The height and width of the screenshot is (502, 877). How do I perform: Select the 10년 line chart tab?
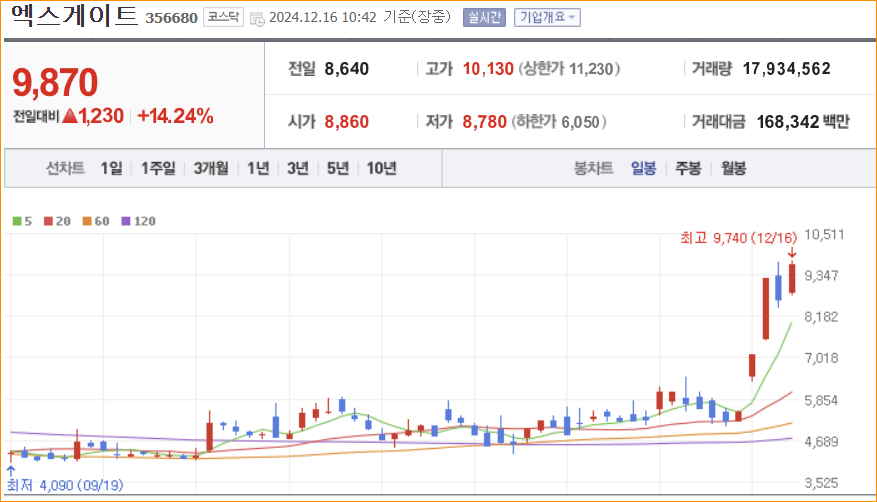click(381, 168)
